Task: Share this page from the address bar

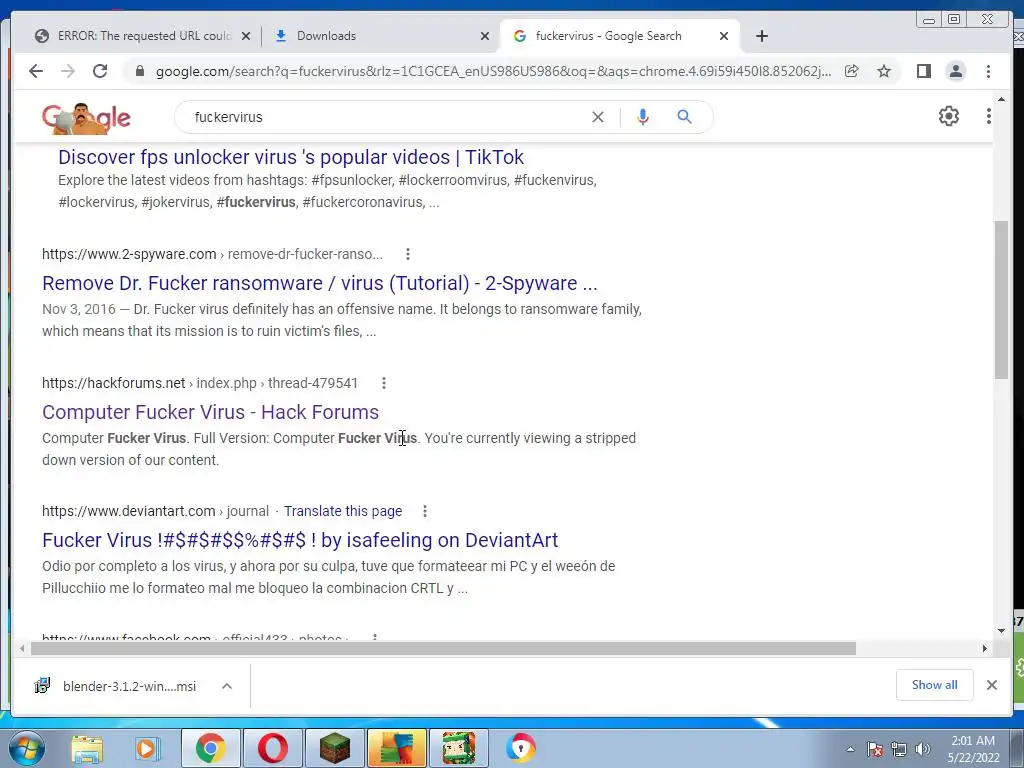Action: [x=852, y=71]
